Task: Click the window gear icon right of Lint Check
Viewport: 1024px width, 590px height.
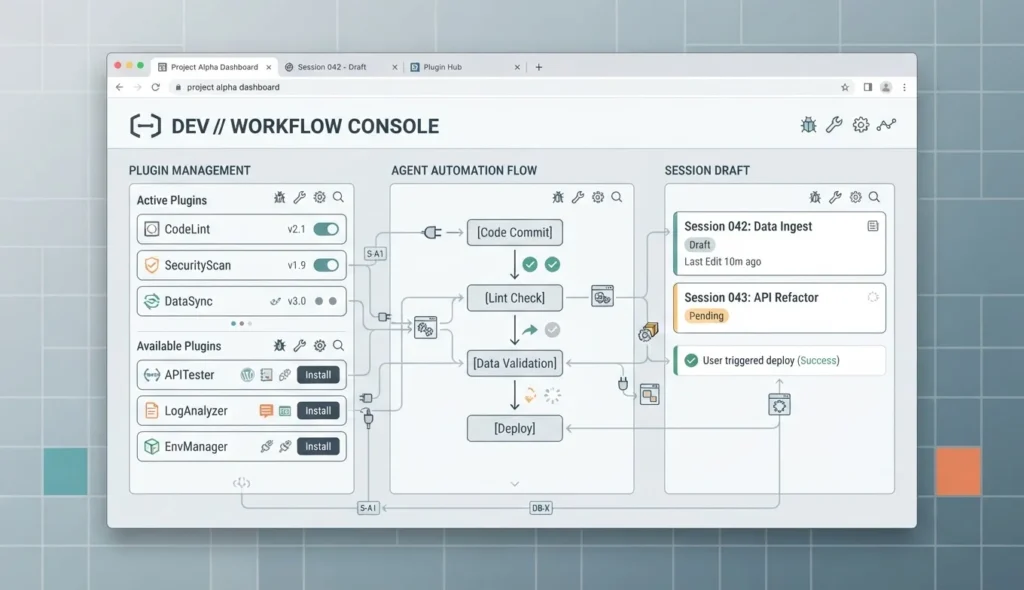Action: (602, 296)
